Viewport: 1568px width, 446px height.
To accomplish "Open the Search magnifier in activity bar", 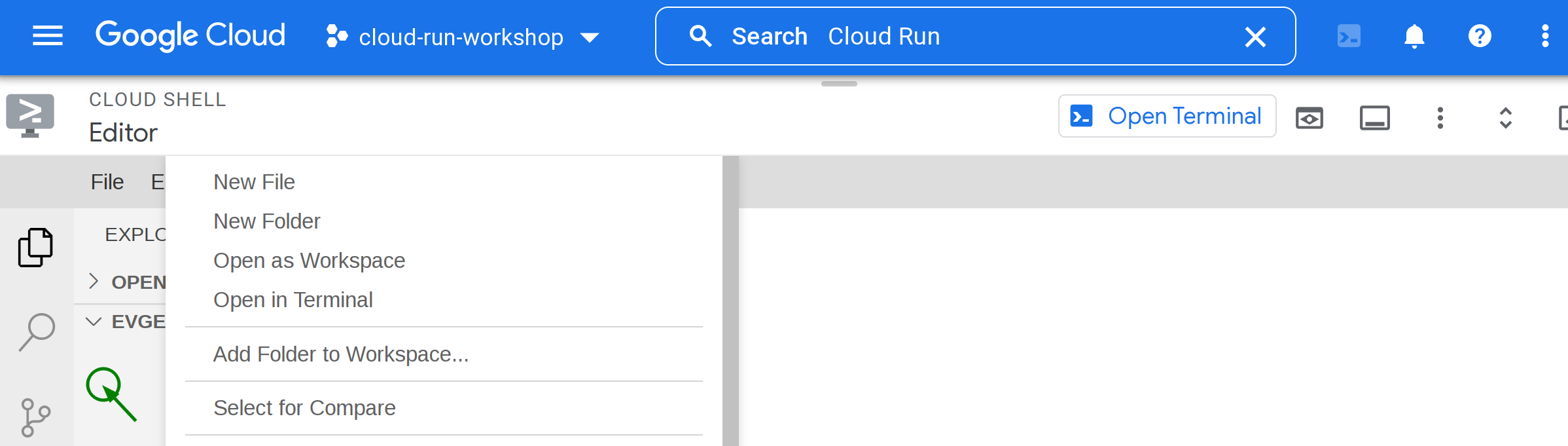I will [x=37, y=331].
